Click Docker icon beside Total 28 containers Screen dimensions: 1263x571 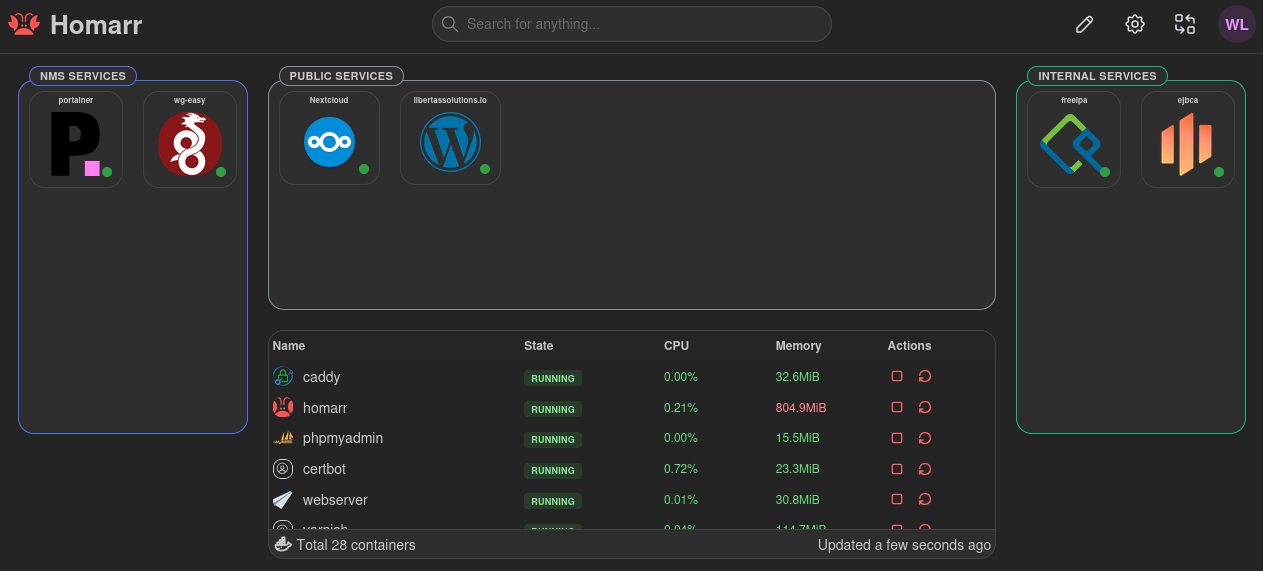click(x=283, y=545)
